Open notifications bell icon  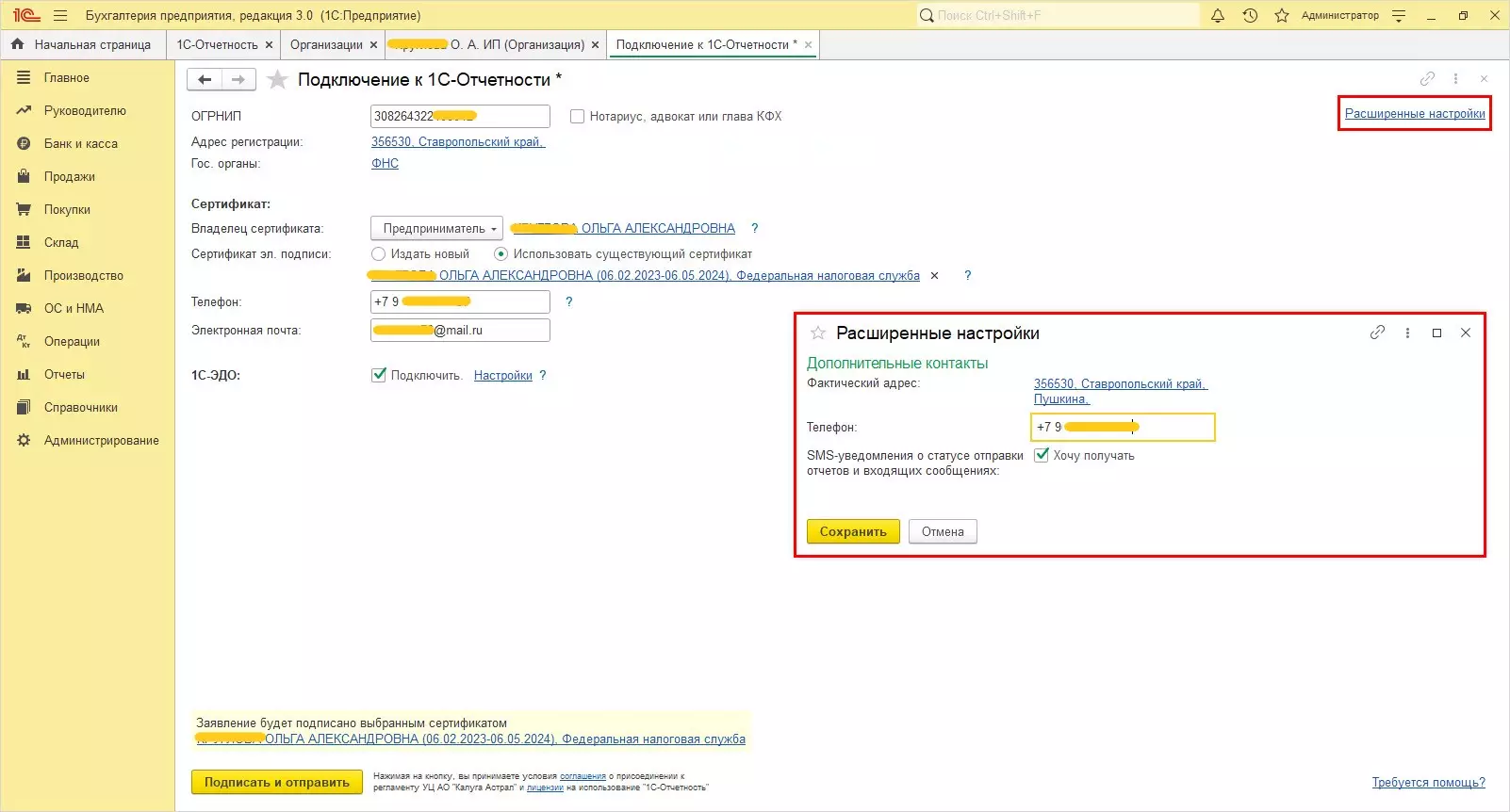[x=1218, y=15]
